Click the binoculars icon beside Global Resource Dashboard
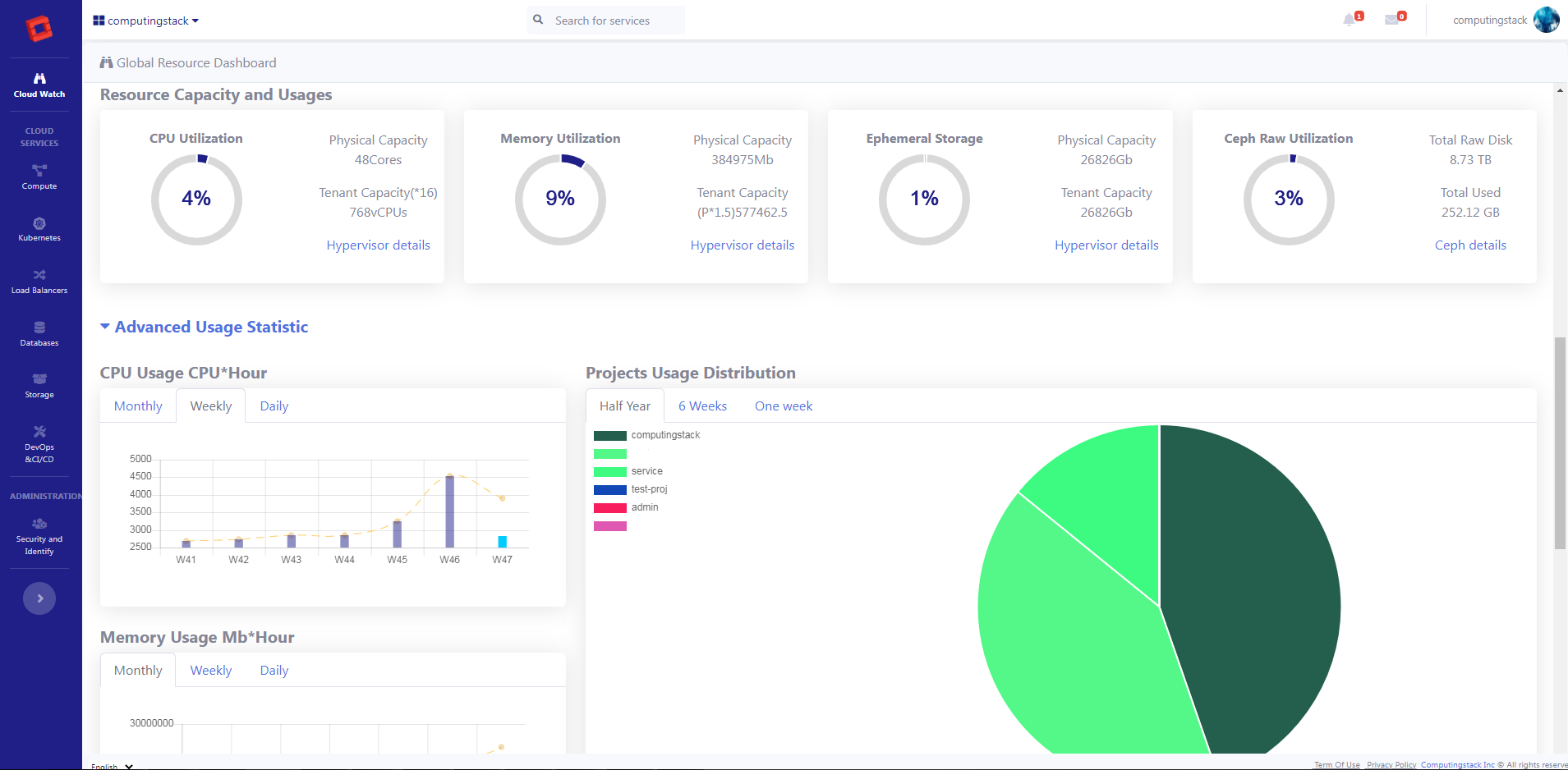1568x770 pixels. pos(106,62)
